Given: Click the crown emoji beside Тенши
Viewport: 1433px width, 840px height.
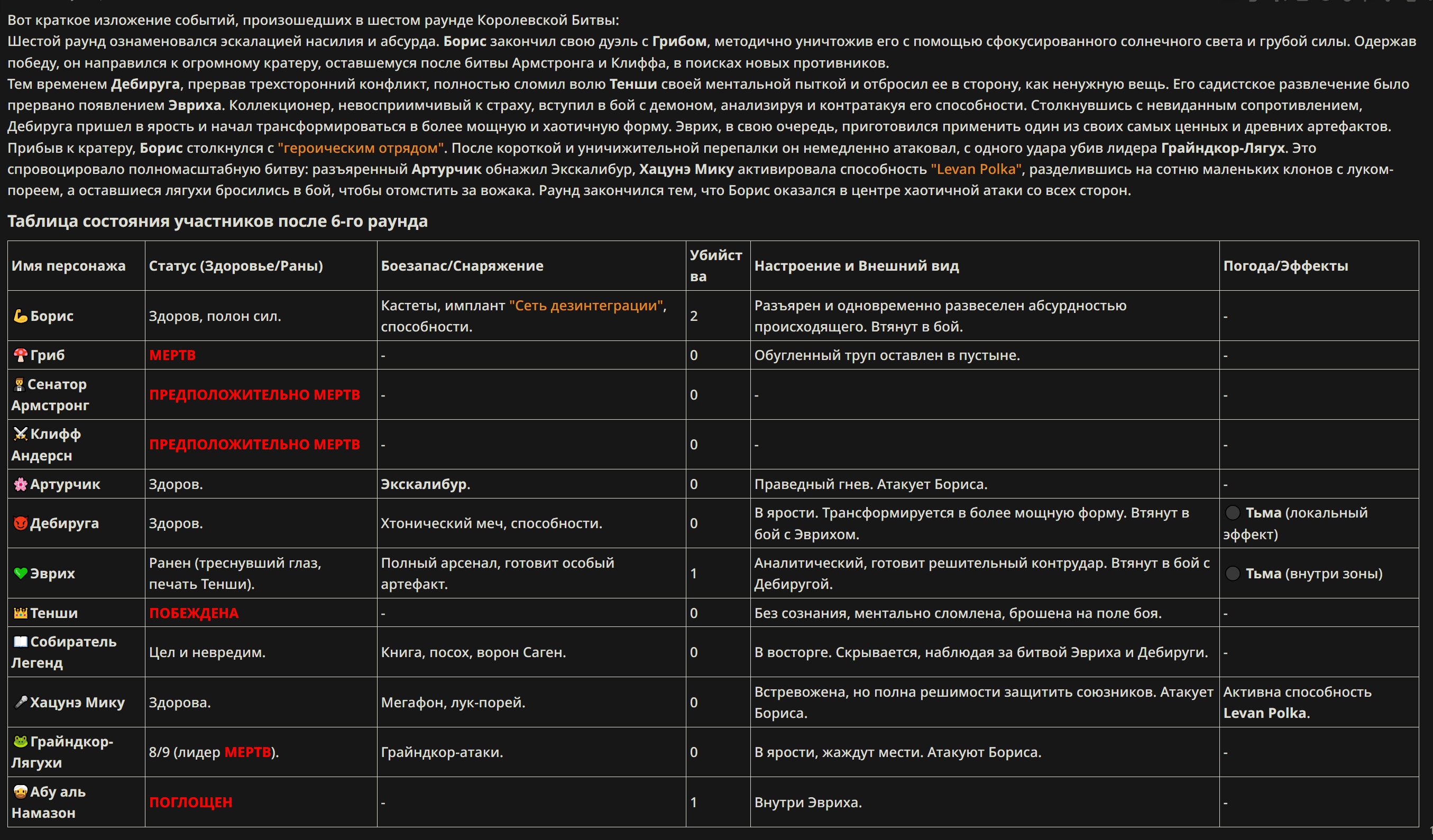Looking at the screenshot, I should 21,613.
